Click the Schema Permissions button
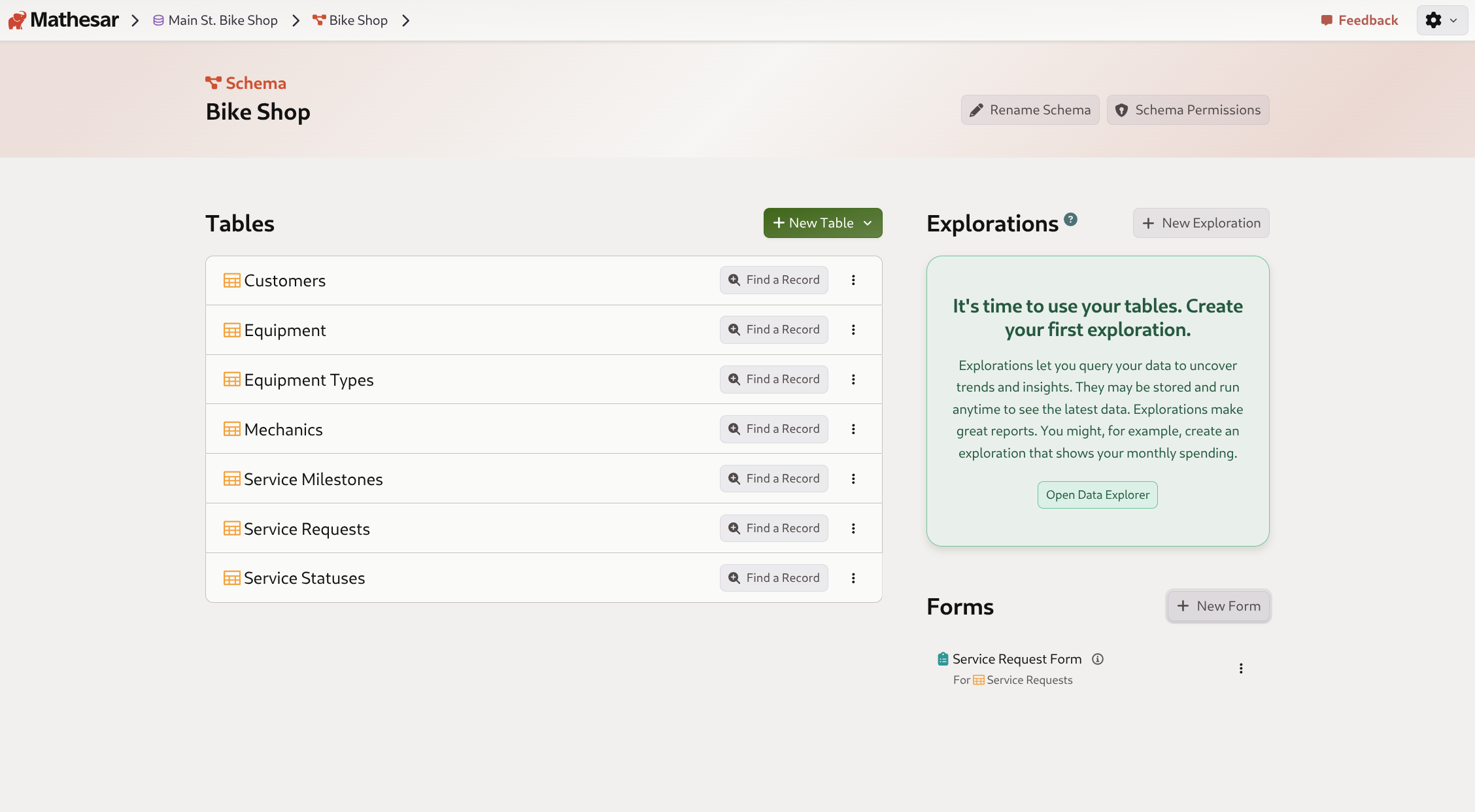1475x812 pixels. [1188, 110]
